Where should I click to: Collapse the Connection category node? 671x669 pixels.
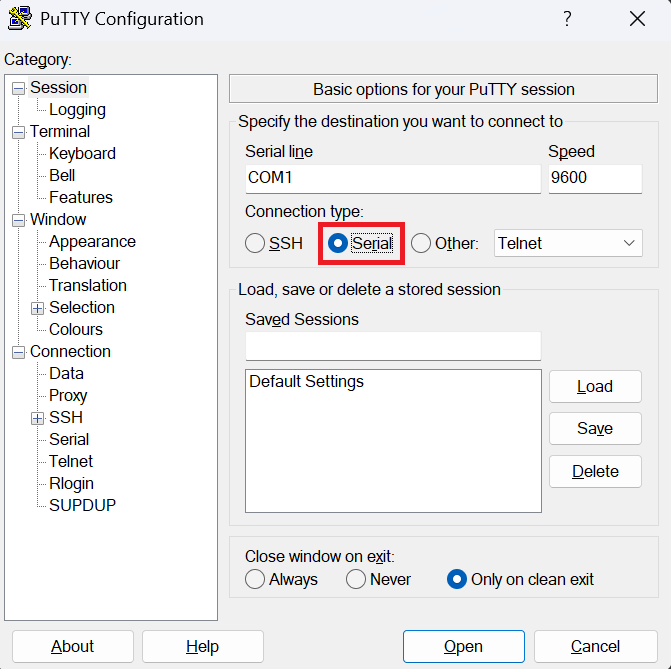point(18,352)
